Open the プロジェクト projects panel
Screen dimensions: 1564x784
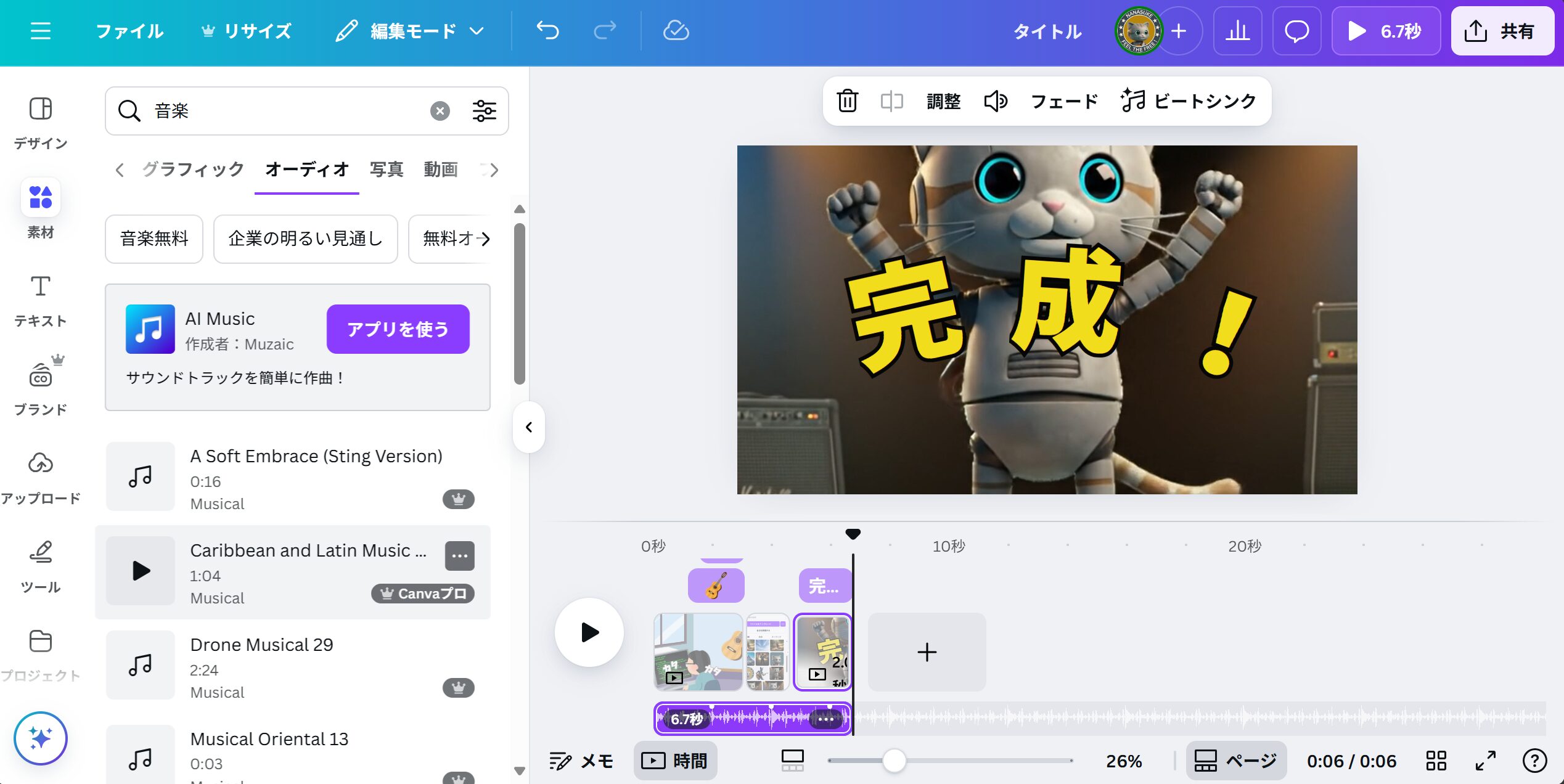pos(41,656)
